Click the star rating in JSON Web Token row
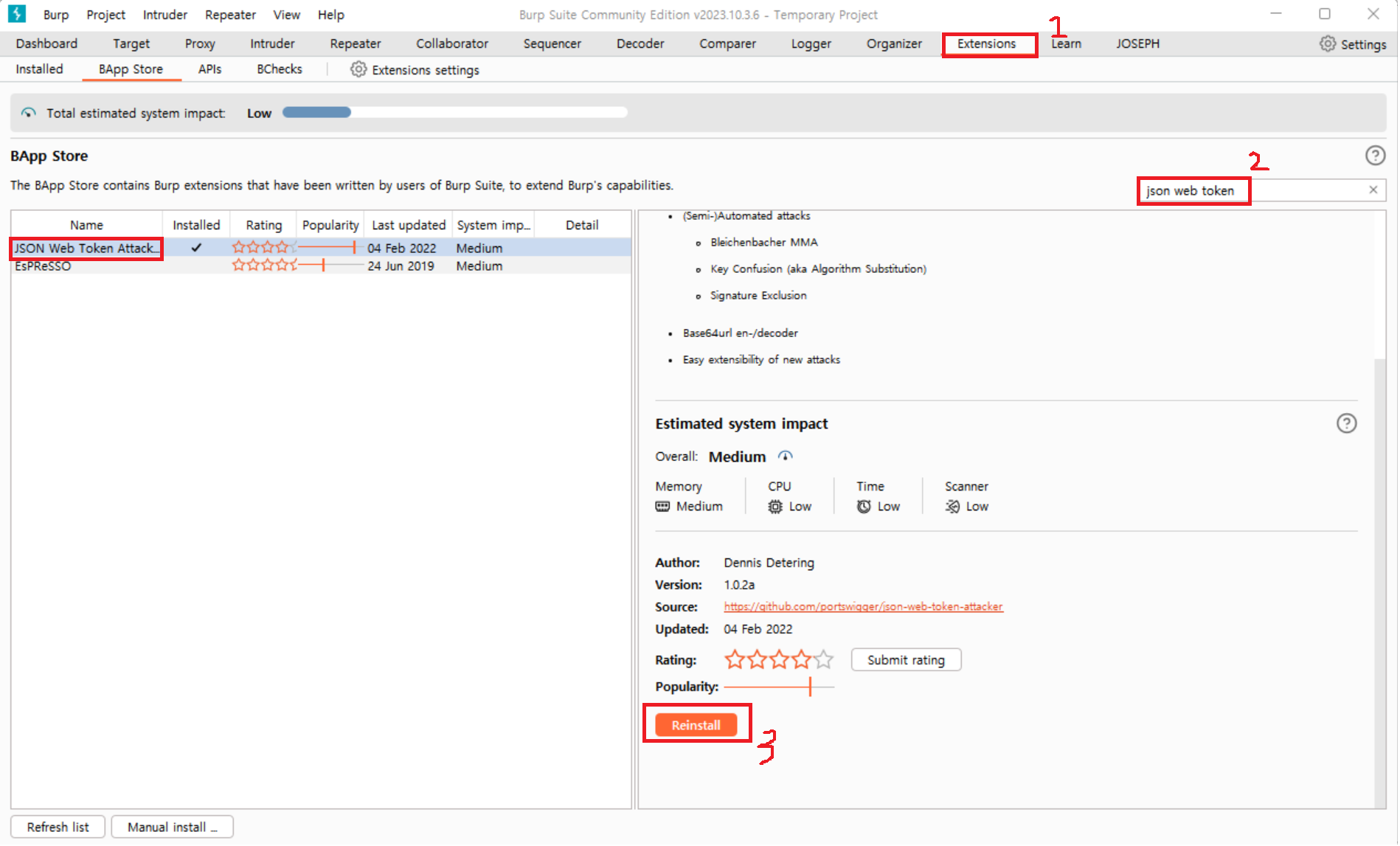This screenshot has height=846, width=1400. pos(264,248)
